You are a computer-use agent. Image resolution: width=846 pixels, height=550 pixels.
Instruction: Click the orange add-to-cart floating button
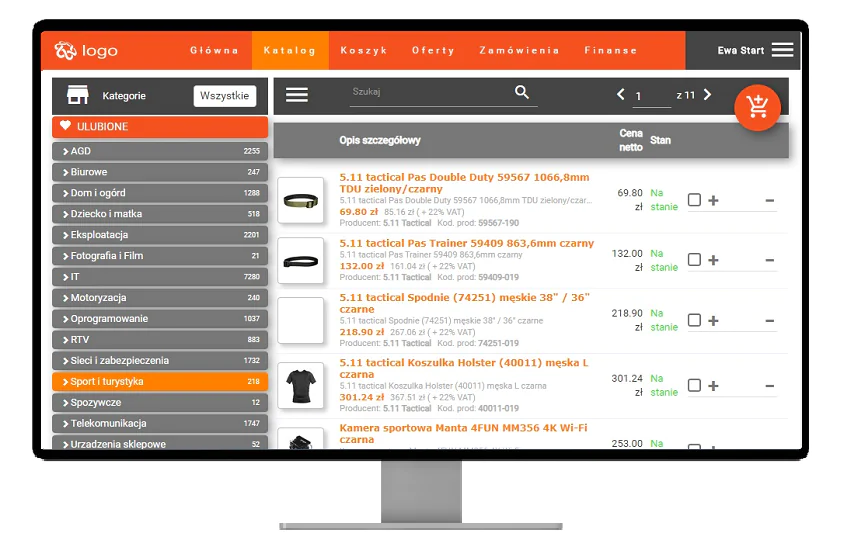(757, 107)
